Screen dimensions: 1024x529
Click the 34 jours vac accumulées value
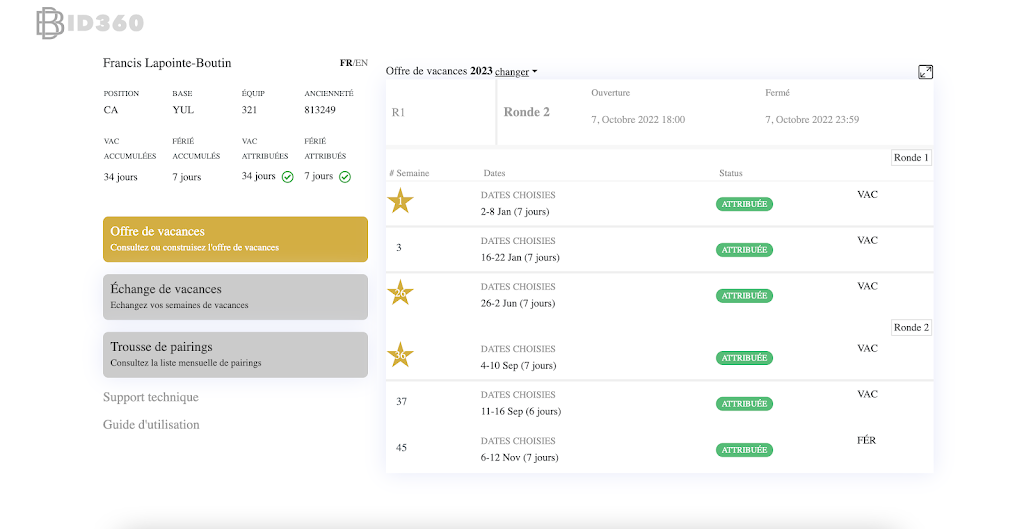(x=120, y=177)
